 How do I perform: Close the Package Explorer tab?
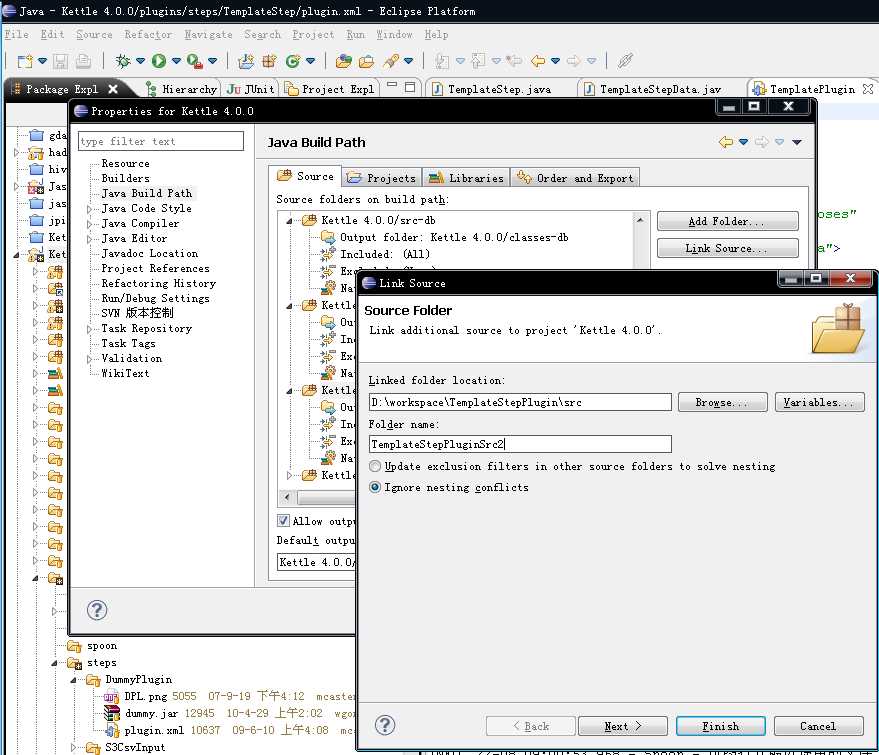point(113,89)
